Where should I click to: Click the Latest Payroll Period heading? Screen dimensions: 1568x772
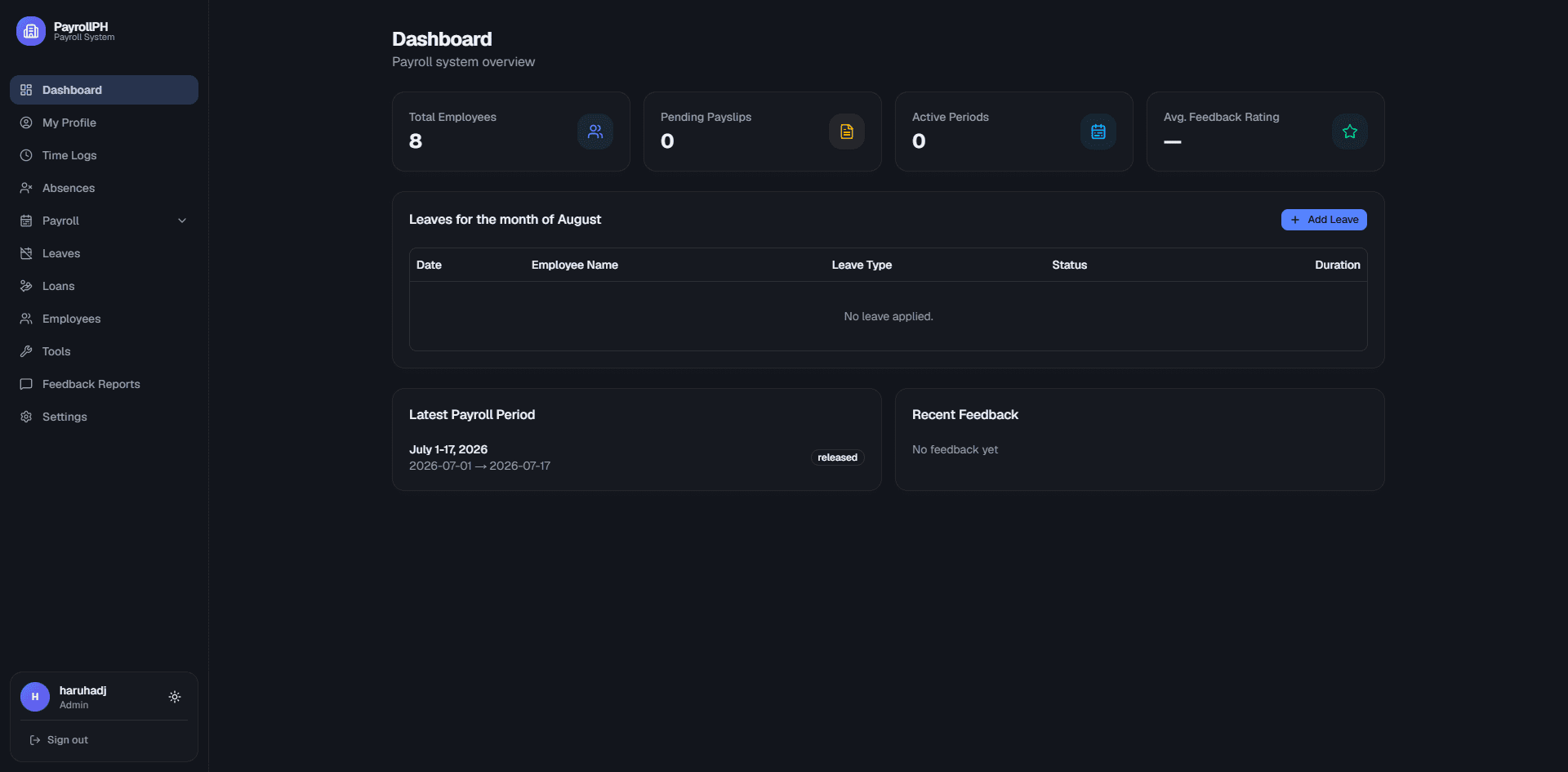tap(472, 414)
